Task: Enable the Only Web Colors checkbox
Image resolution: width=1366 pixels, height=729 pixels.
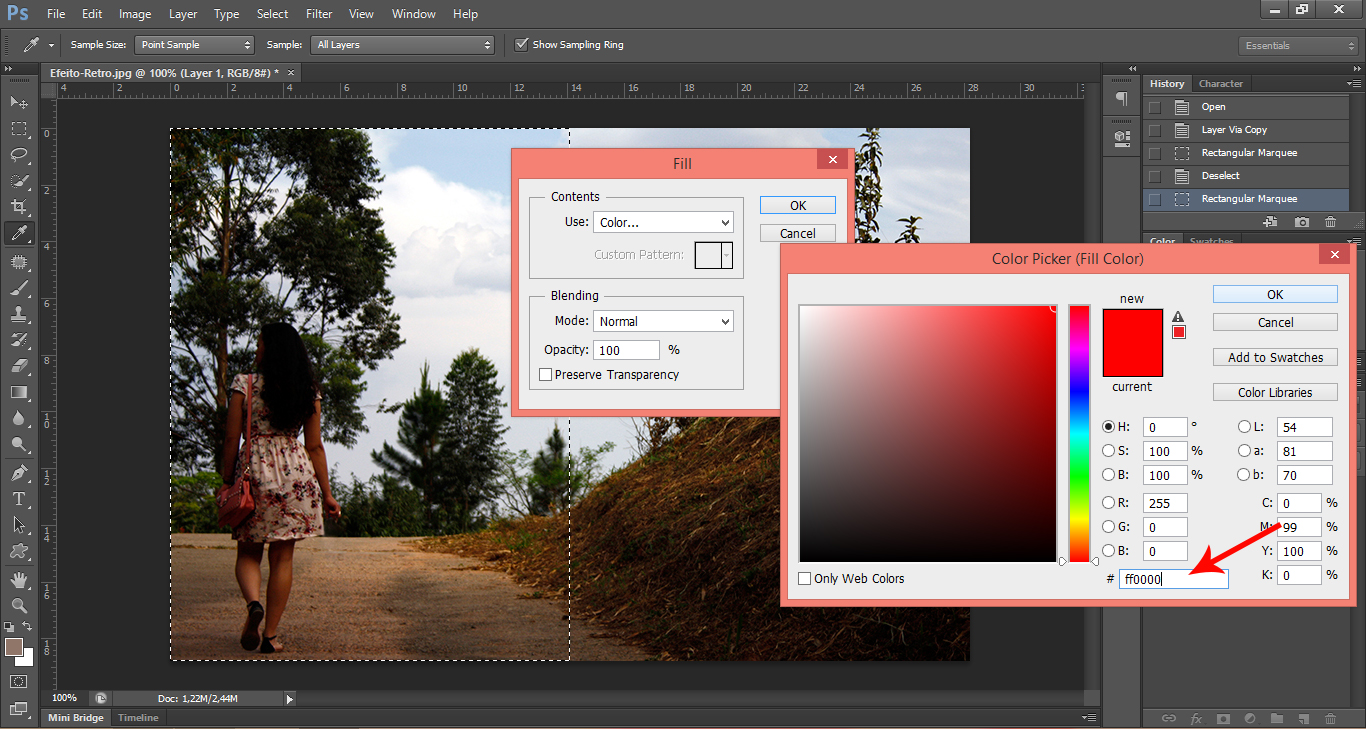Action: 805,579
